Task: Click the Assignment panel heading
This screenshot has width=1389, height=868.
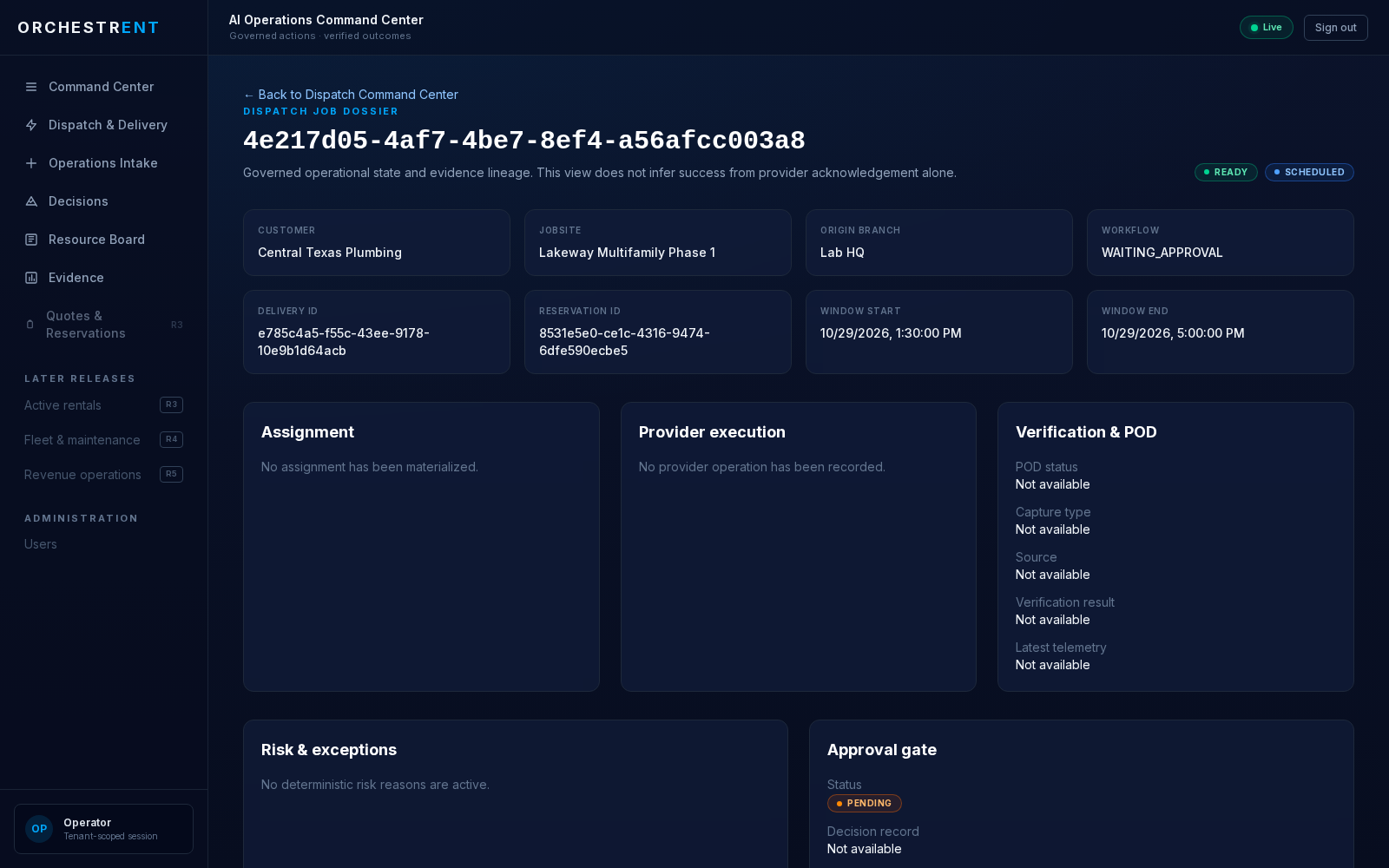Action: [307, 432]
